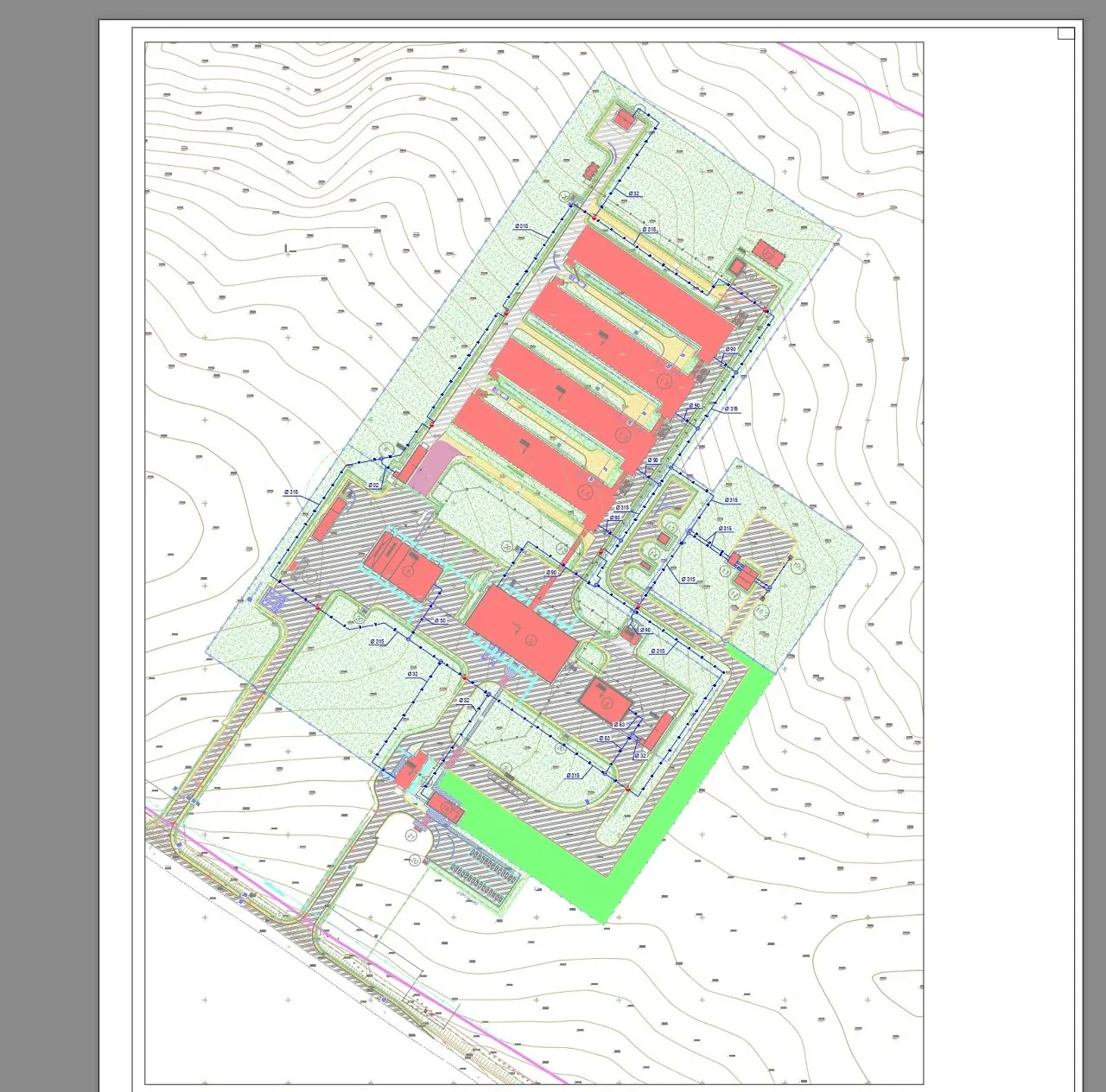1106x1092 pixels.
Task: Click the circled number 21 label
Action: click(411, 836)
